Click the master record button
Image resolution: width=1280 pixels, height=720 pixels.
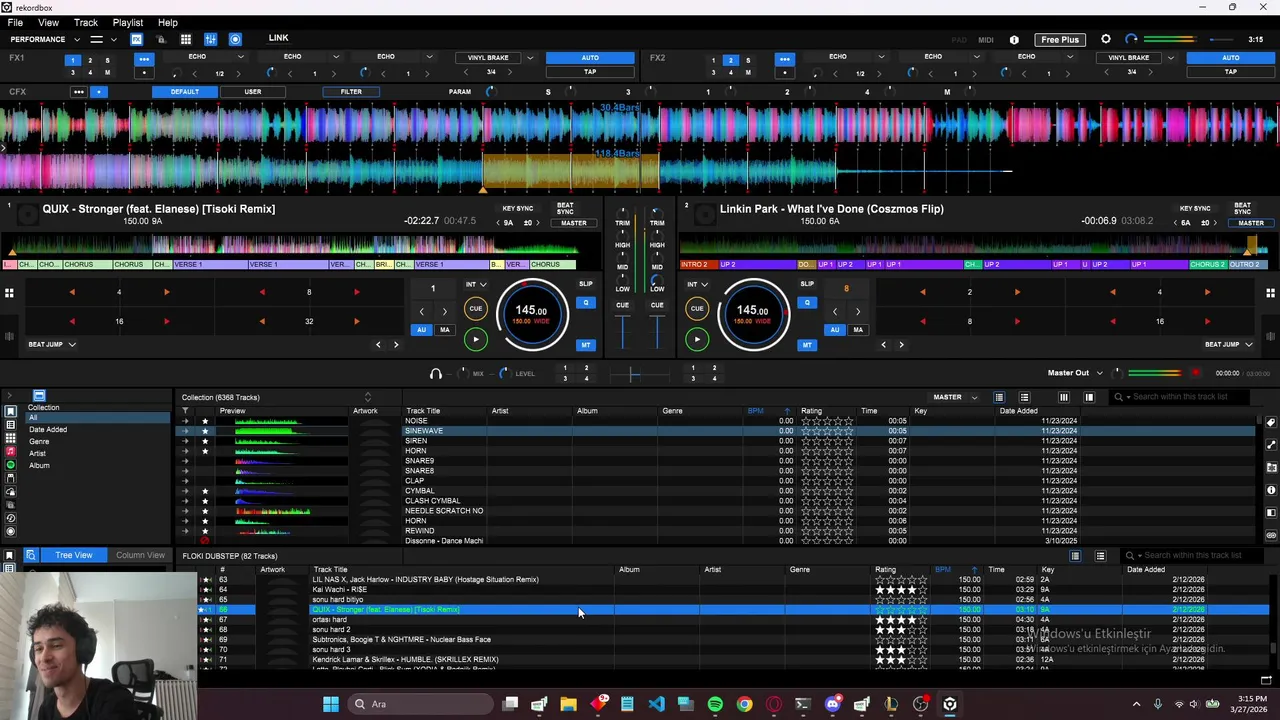[x=1196, y=373]
